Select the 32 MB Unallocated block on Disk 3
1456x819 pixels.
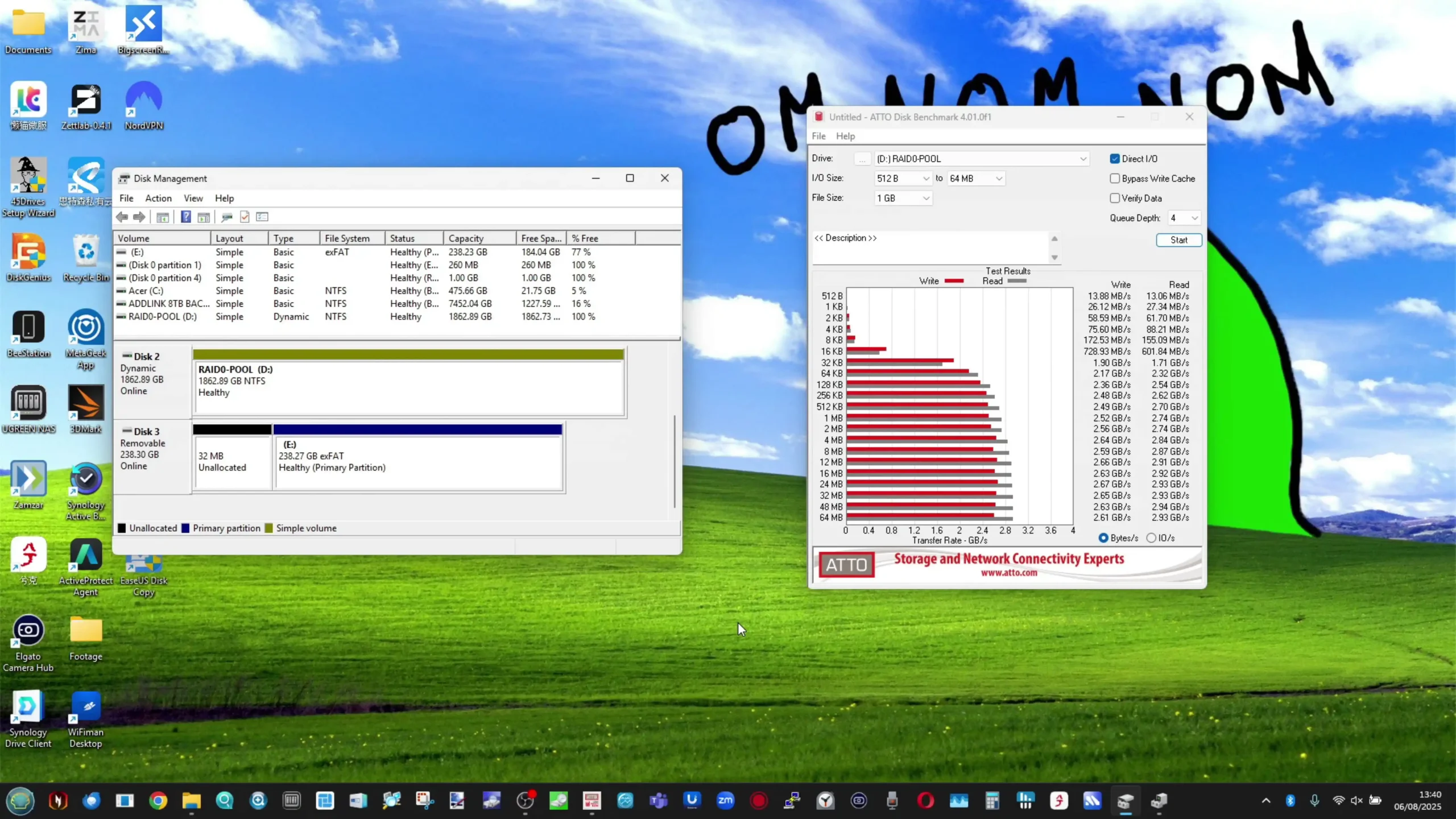[x=233, y=457]
